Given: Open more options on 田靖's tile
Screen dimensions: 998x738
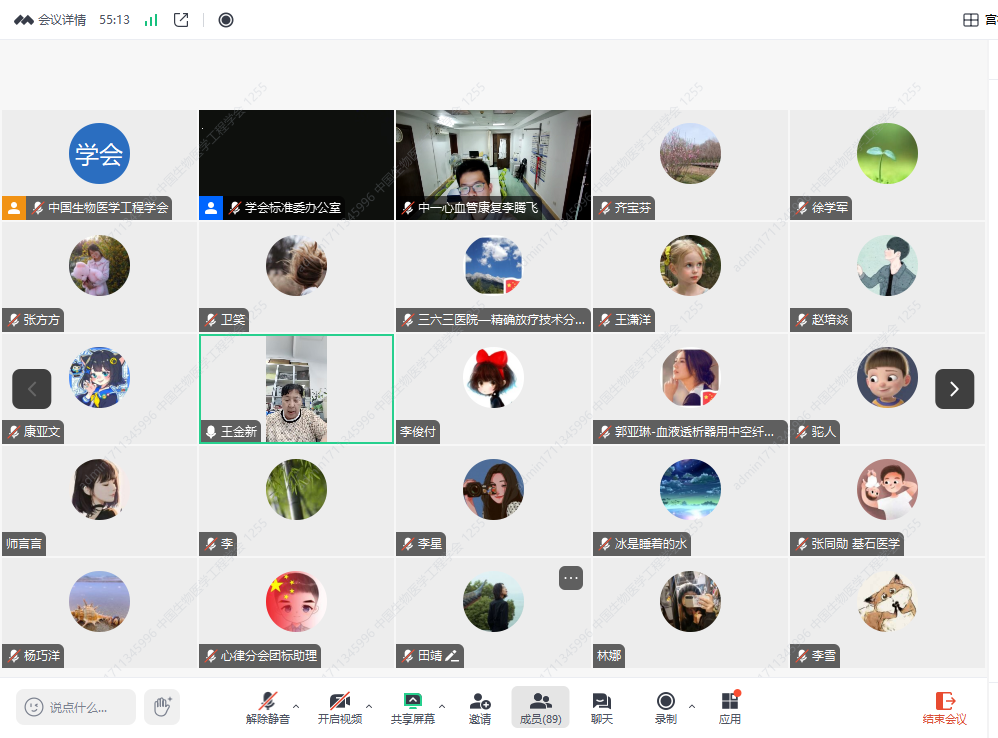Looking at the screenshot, I should [571, 578].
